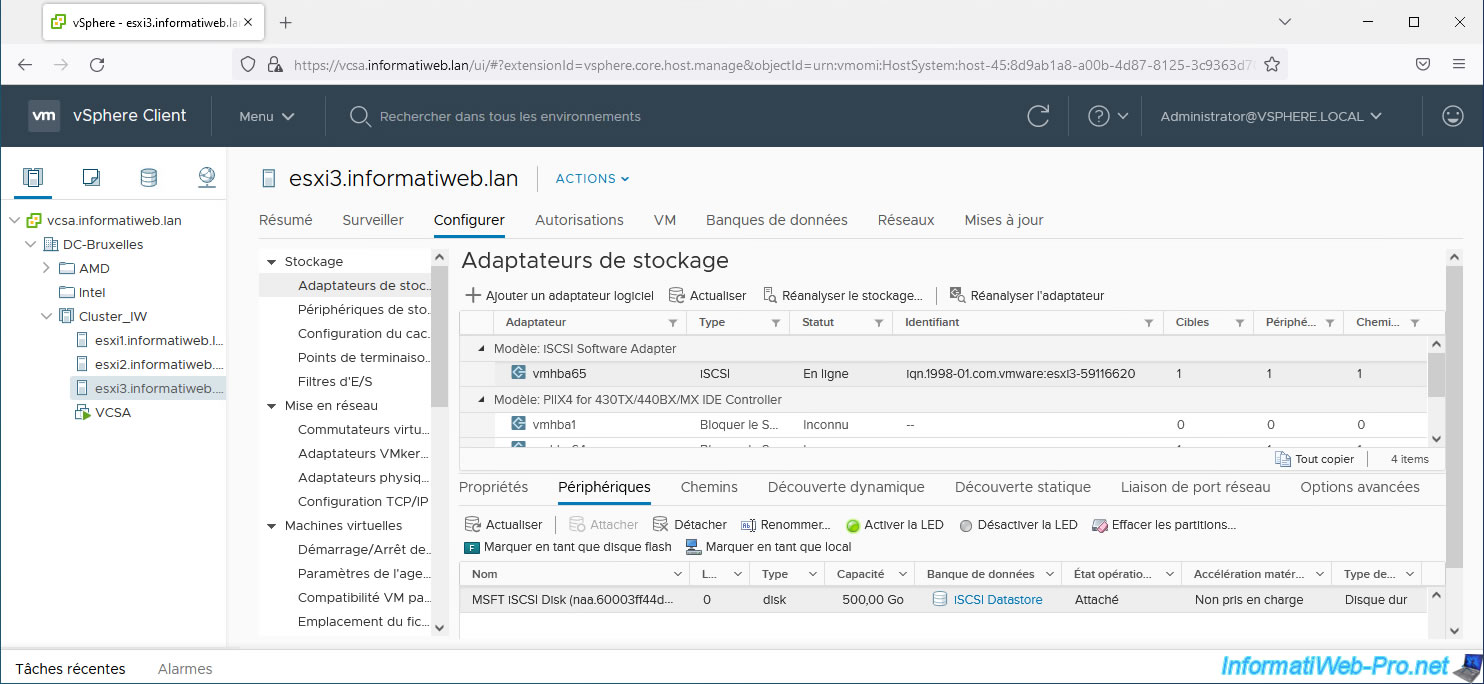1484x684 pixels.
Task: Open the iSCSI Datastore link
Action: tap(997, 600)
